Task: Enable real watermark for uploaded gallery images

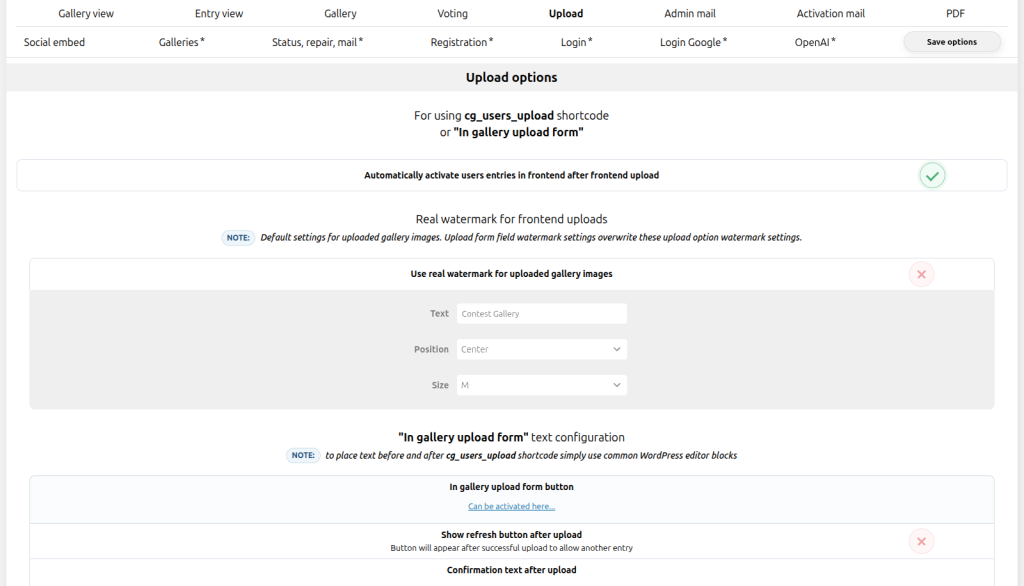Action: 921,274
